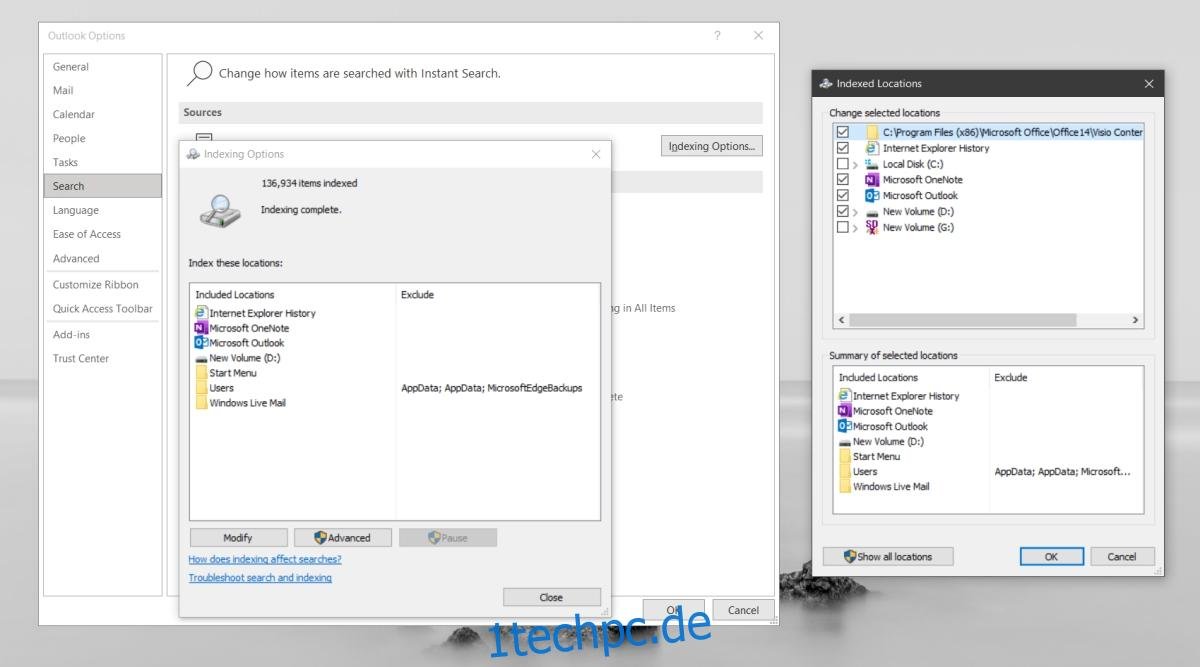Viewport: 1200px width, 667px height.
Task: Click Show all locations button
Action: point(888,557)
